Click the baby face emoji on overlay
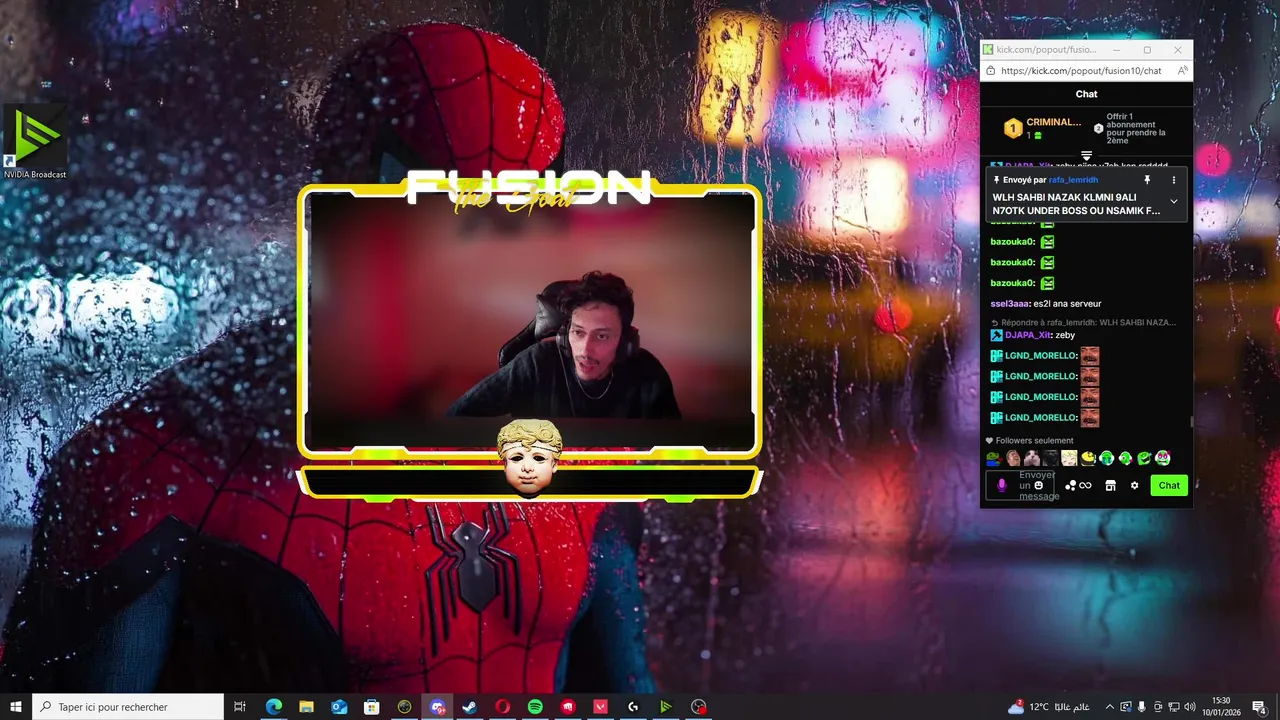The width and height of the screenshot is (1280, 720). point(529,457)
